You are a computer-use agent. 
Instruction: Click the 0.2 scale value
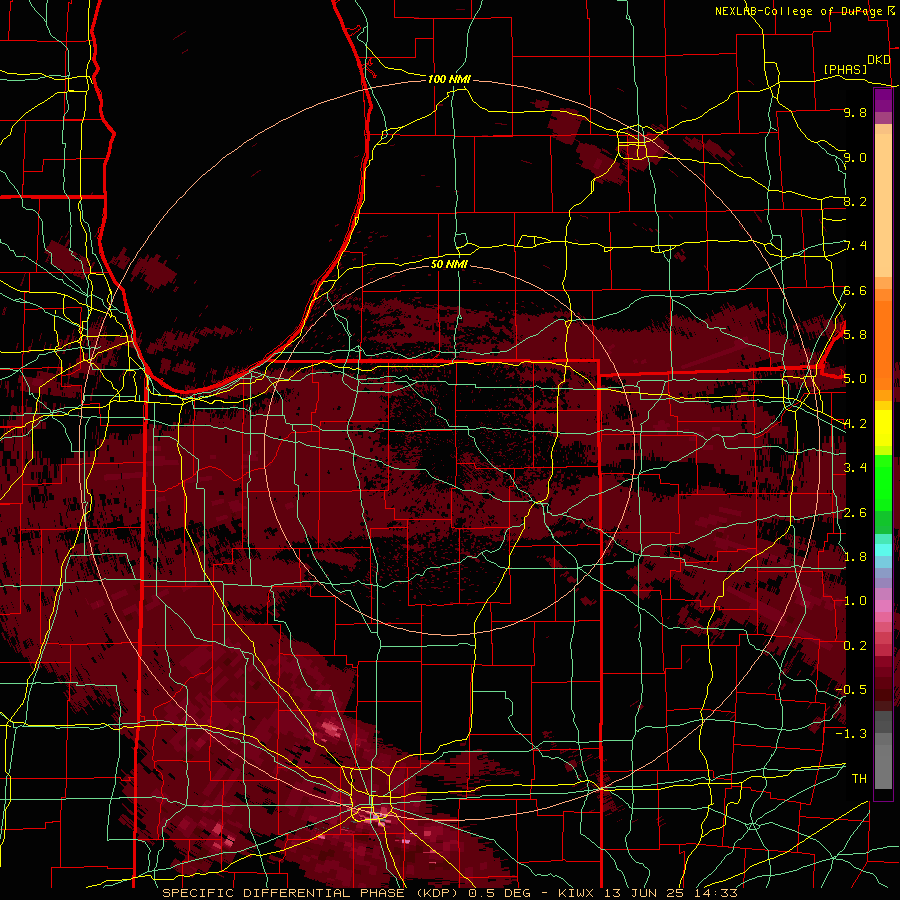[x=855, y=645]
